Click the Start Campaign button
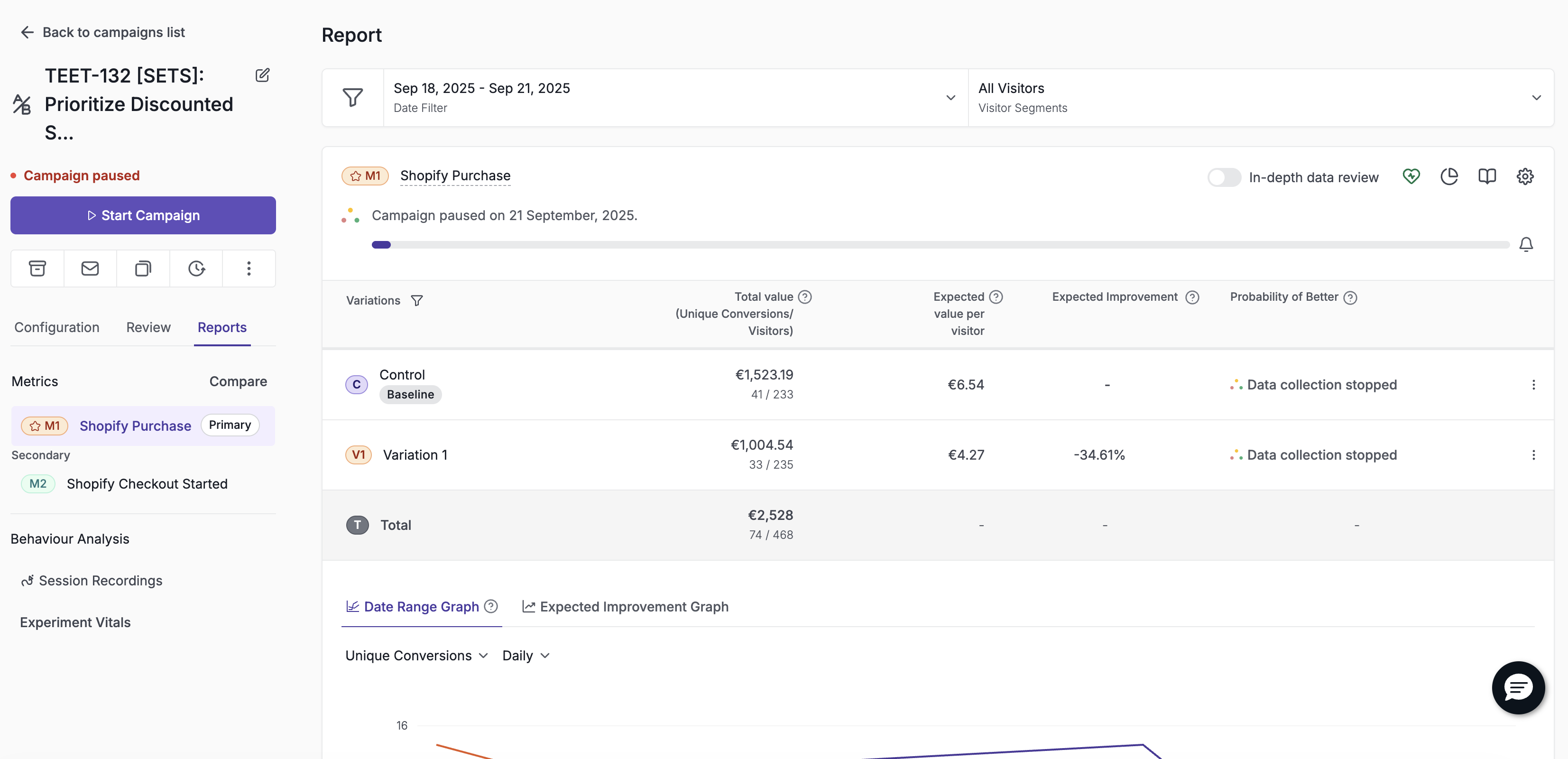 [143, 215]
